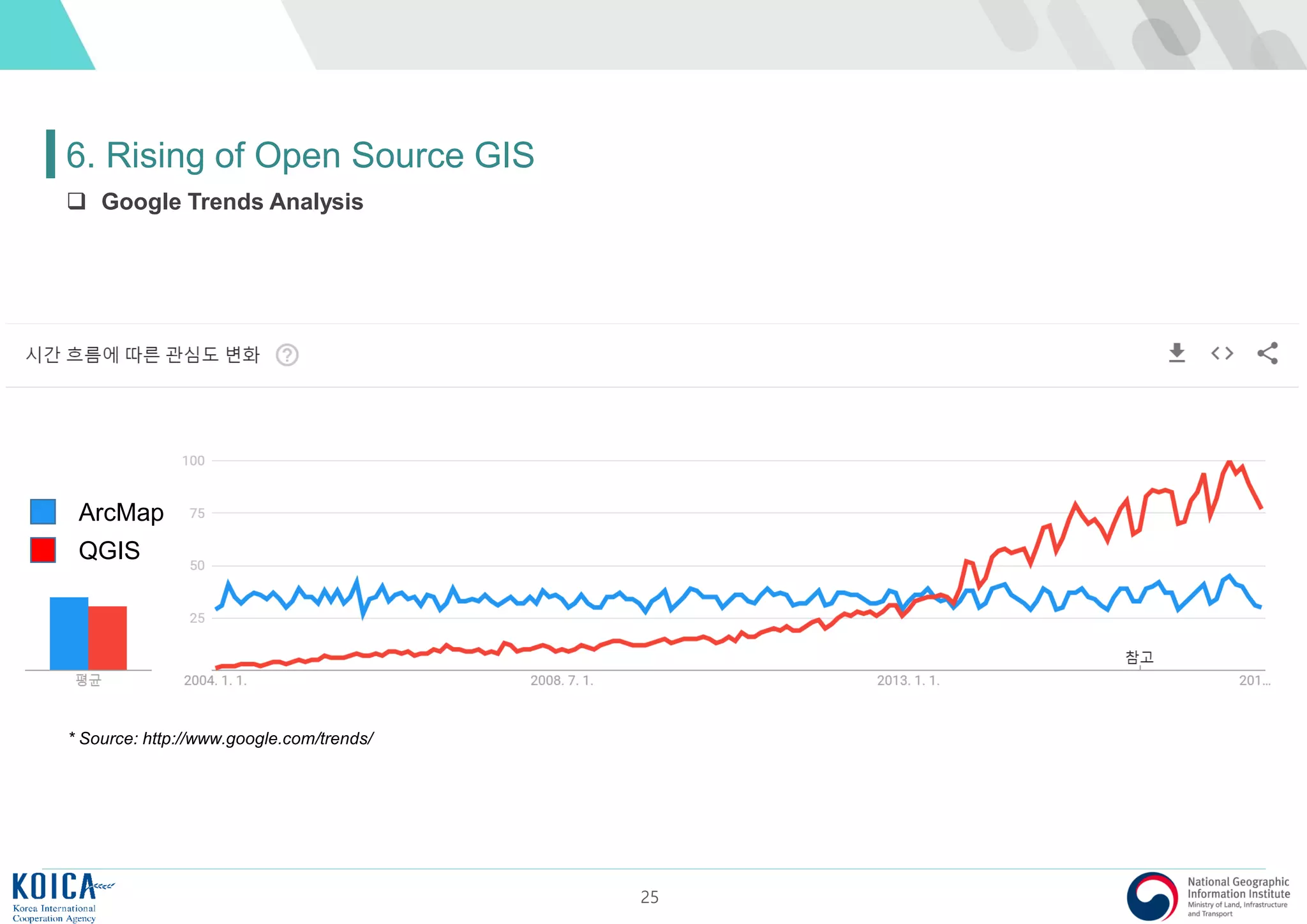Click the red average bar
Screen dimensions: 1307x924
(107, 637)
